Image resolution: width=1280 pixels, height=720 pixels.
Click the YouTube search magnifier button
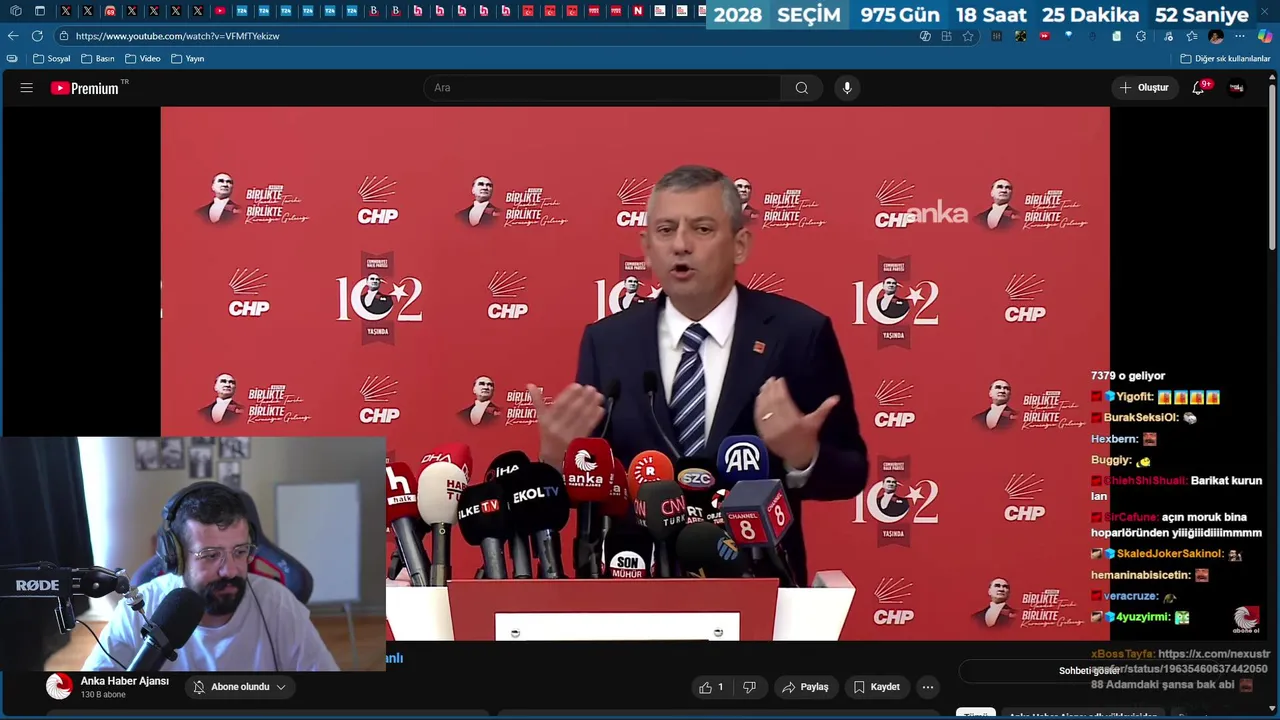point(801,88)
